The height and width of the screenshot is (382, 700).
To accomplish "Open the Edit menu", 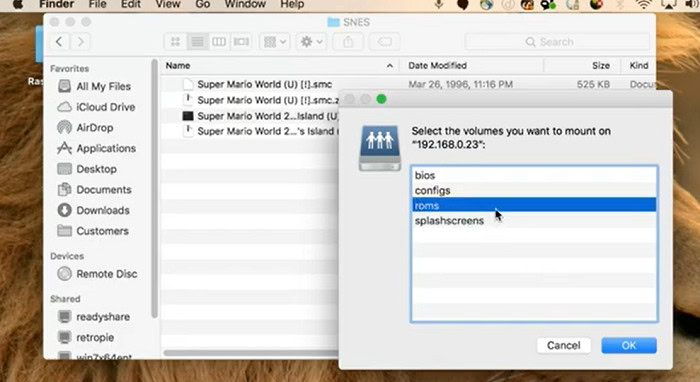I will coord(131,4).
